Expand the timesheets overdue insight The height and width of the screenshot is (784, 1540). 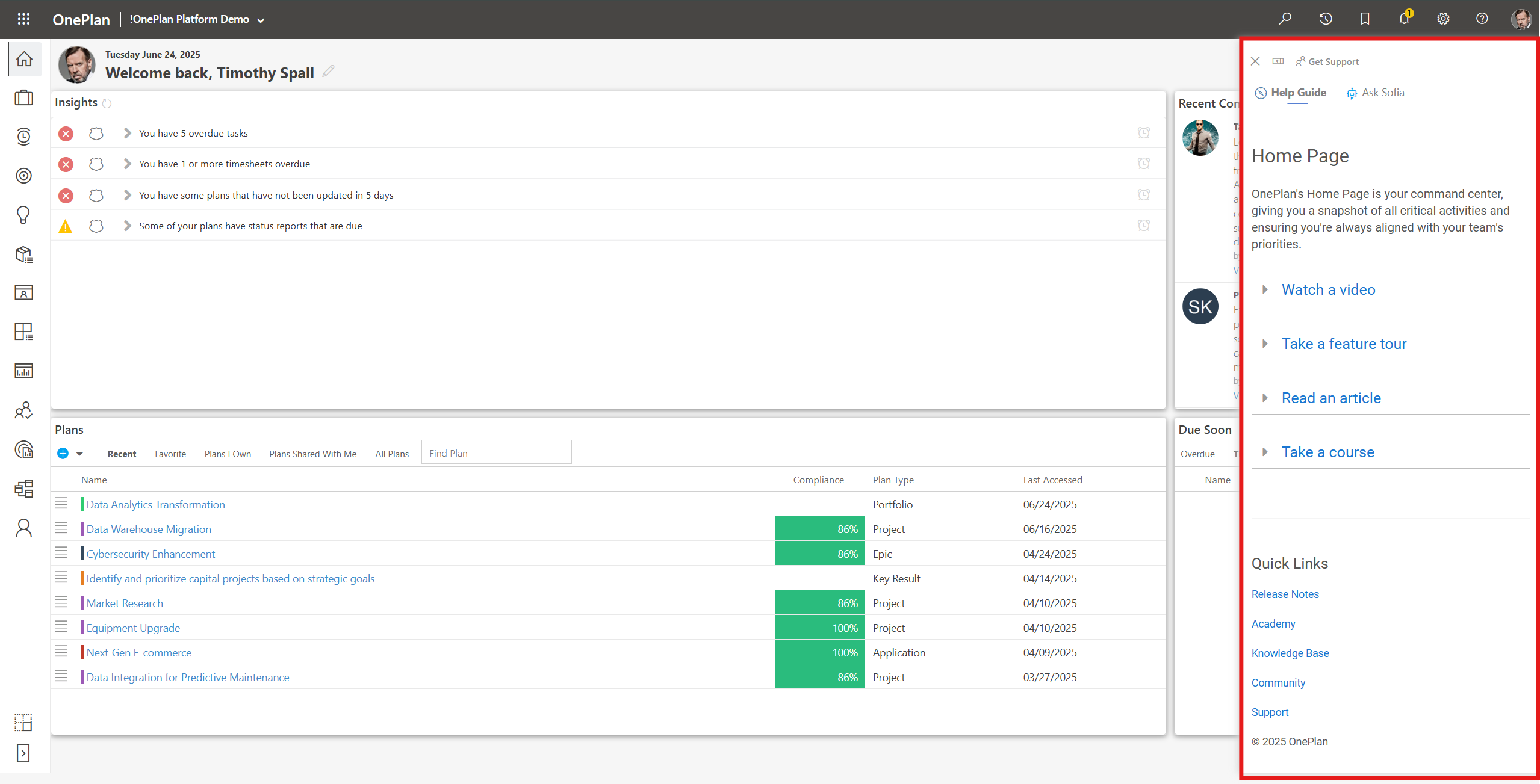127,164
